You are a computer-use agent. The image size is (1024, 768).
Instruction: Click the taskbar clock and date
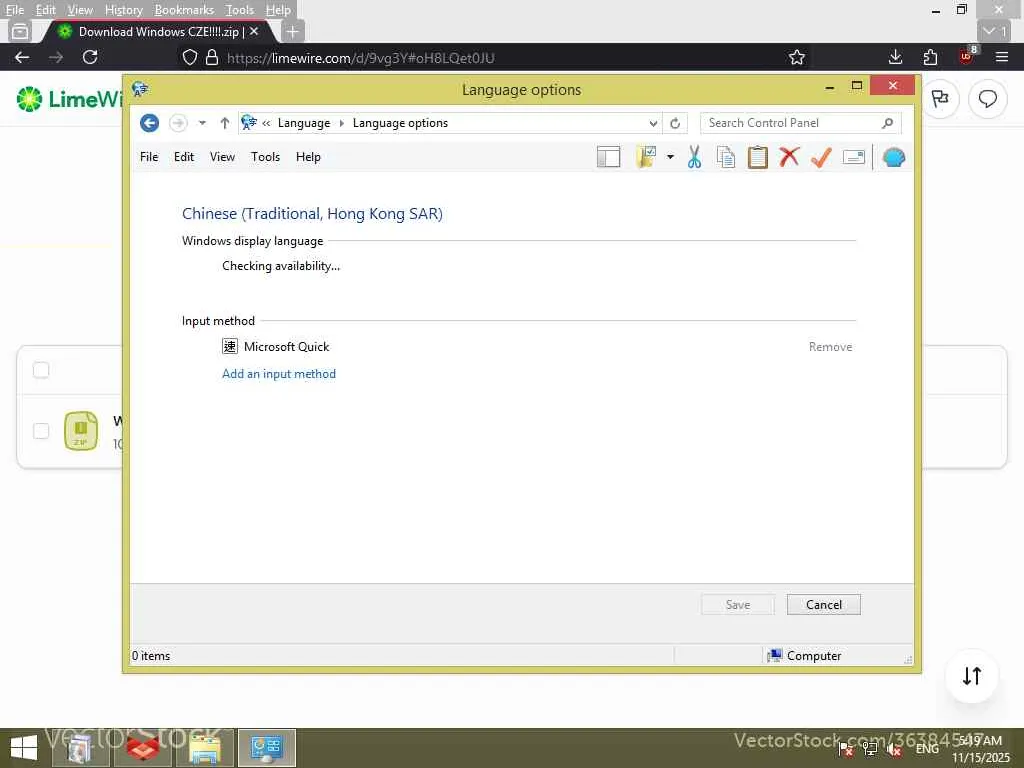point(980,749)
